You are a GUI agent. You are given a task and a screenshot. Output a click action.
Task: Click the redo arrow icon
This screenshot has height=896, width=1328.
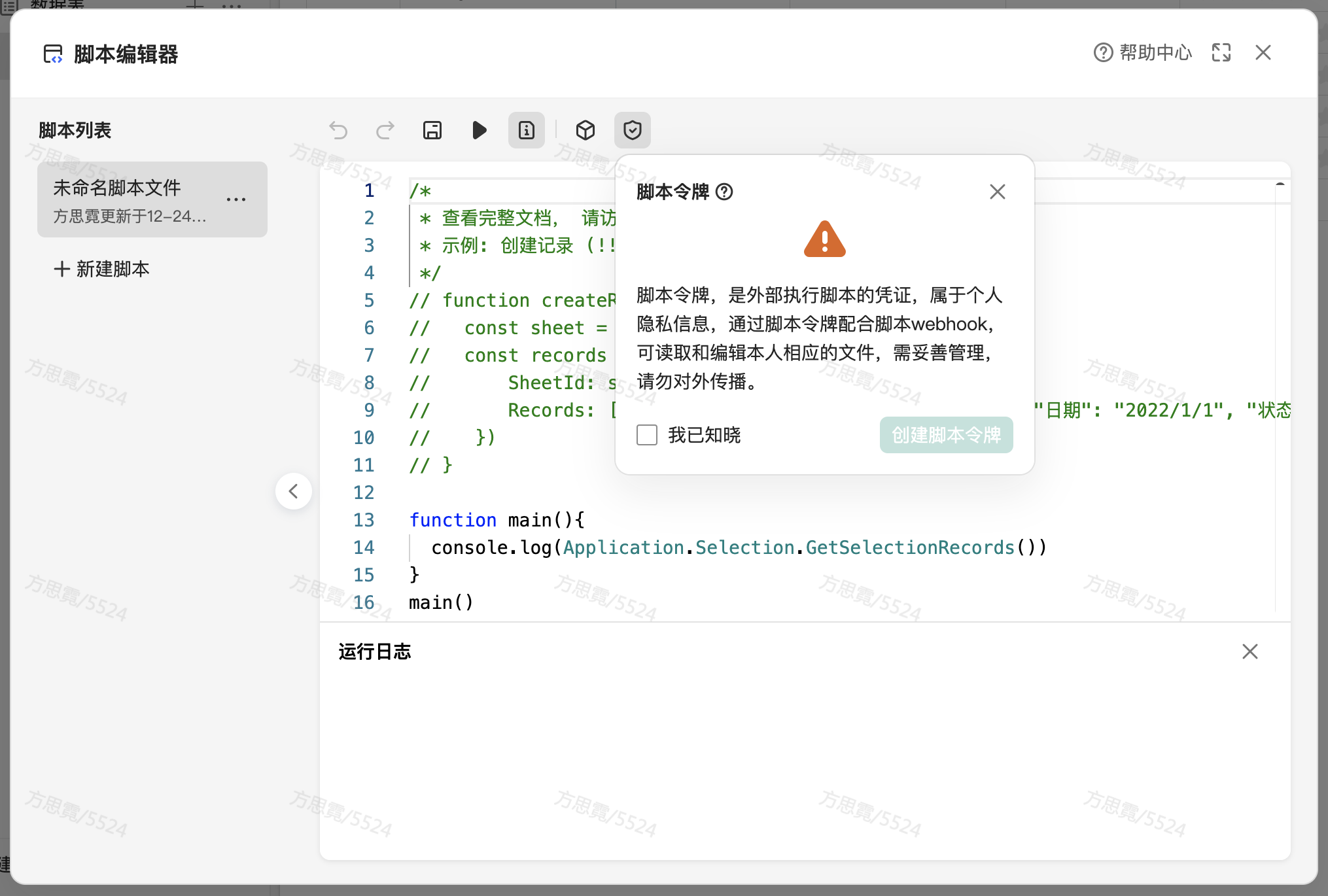click(385, 130)
